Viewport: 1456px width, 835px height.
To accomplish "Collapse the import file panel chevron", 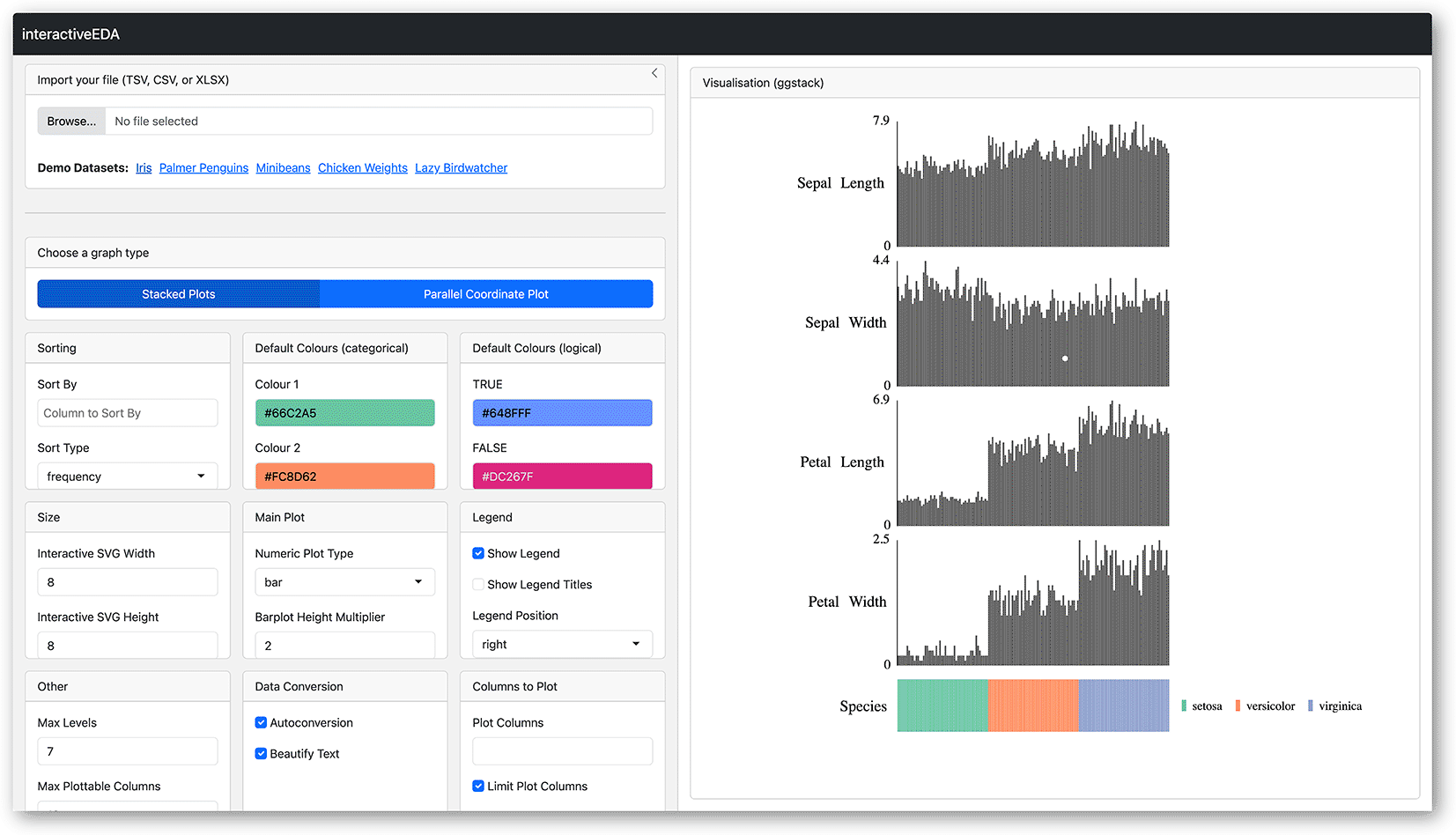I will [654, 73].
